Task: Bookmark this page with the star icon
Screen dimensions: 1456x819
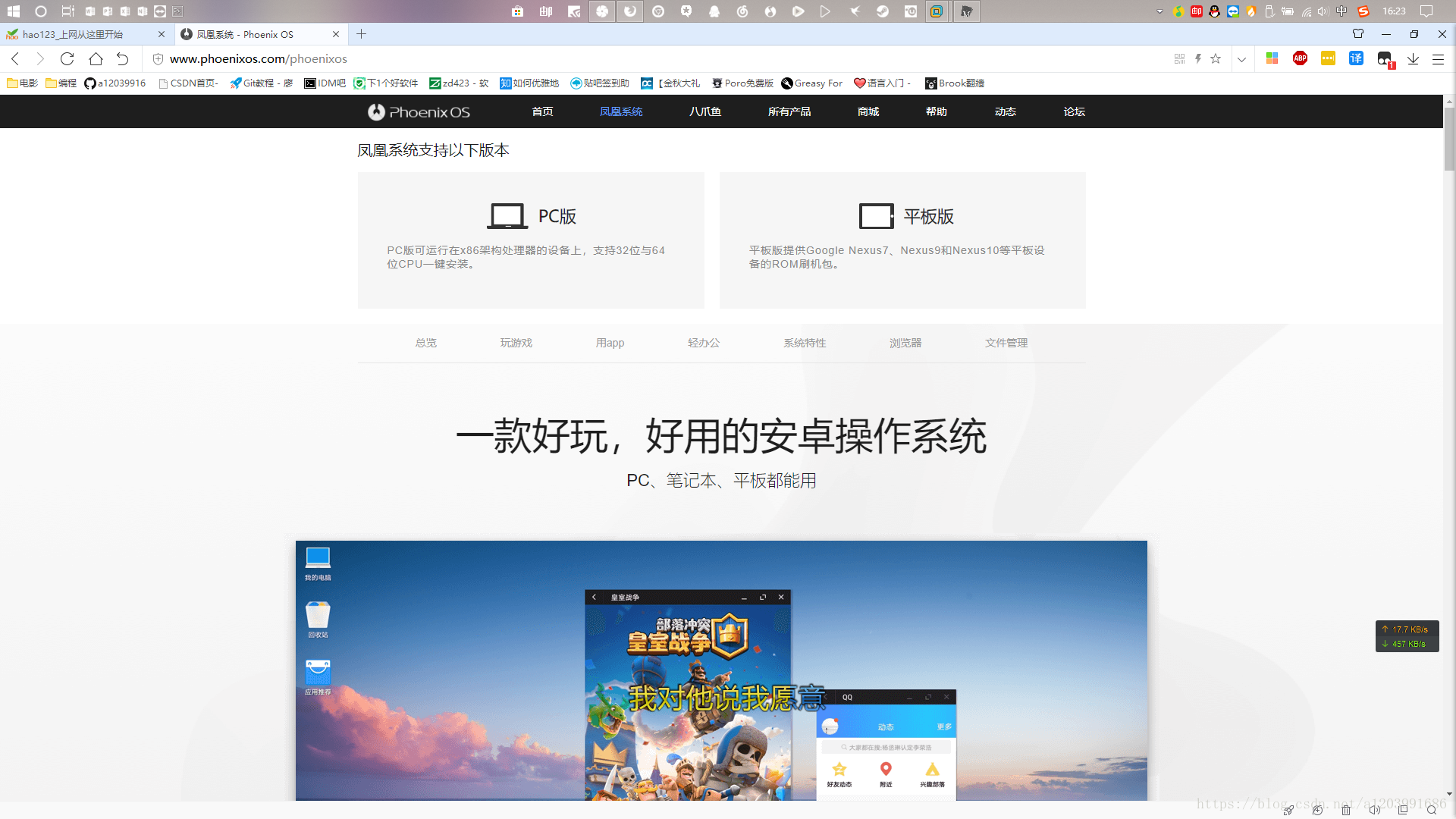Action: tap(1216, 59)
